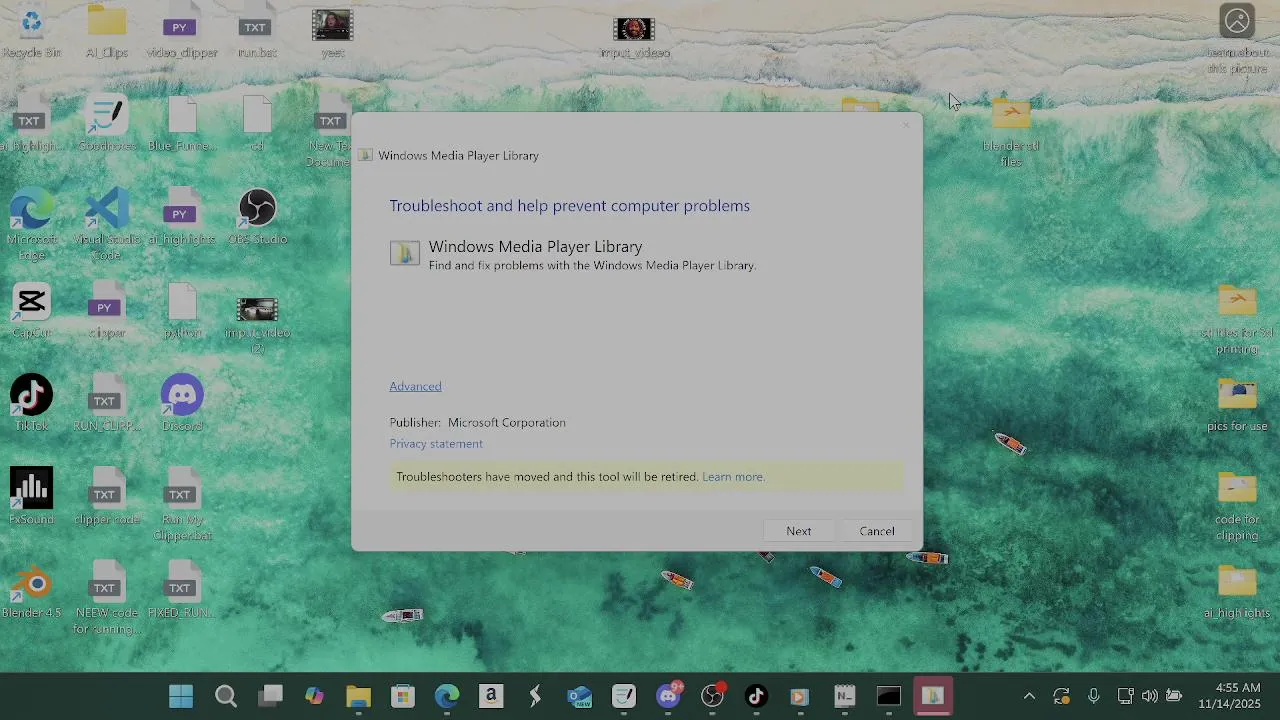Open Task View from the taskbar
The image size is (1280, 720).
270,697
